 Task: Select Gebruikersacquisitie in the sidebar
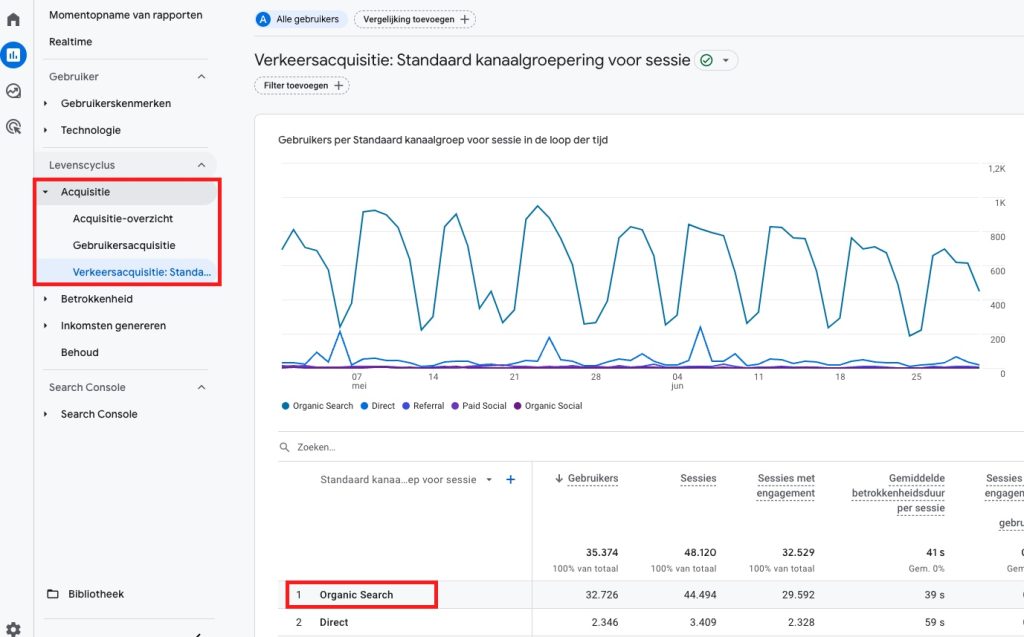point(124,245)
